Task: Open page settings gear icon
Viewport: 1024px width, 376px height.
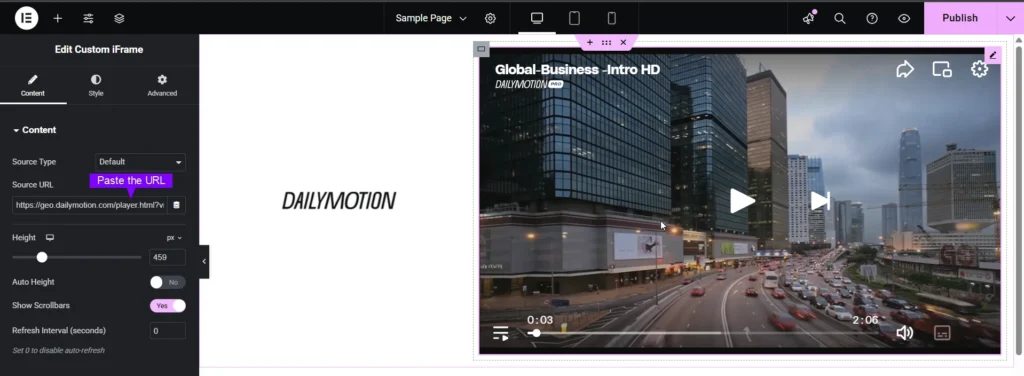Action: [x=490, y=18]
